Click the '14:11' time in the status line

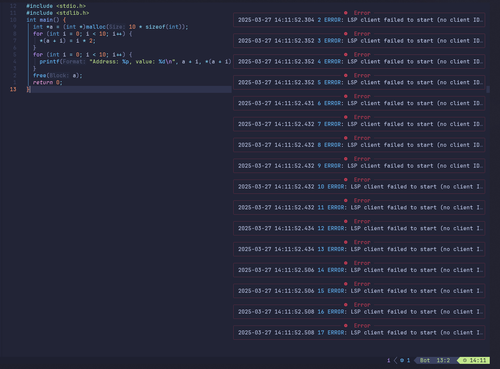(478, 360)
